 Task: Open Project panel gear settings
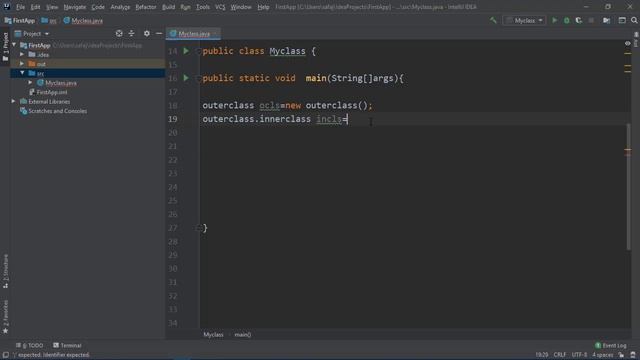pos(147,33)
